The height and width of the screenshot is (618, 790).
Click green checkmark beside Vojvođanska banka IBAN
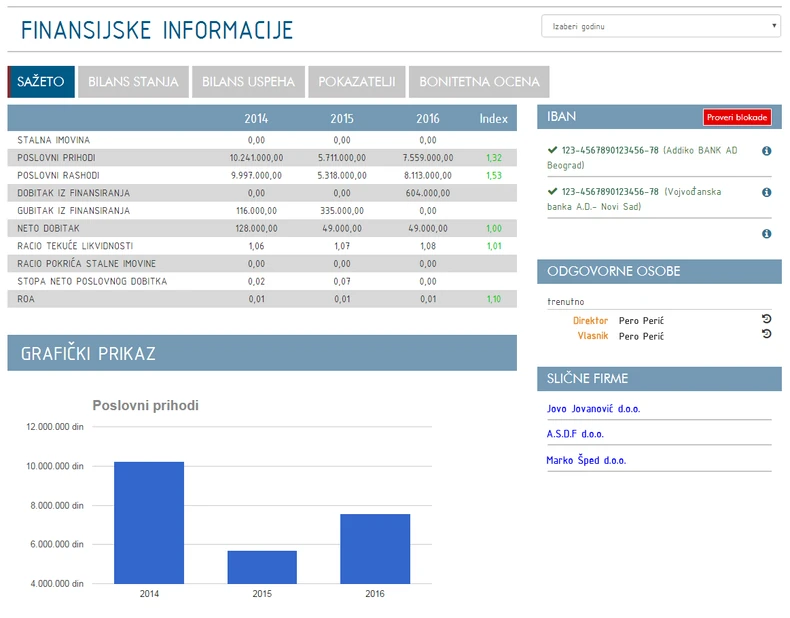(552, 191)
